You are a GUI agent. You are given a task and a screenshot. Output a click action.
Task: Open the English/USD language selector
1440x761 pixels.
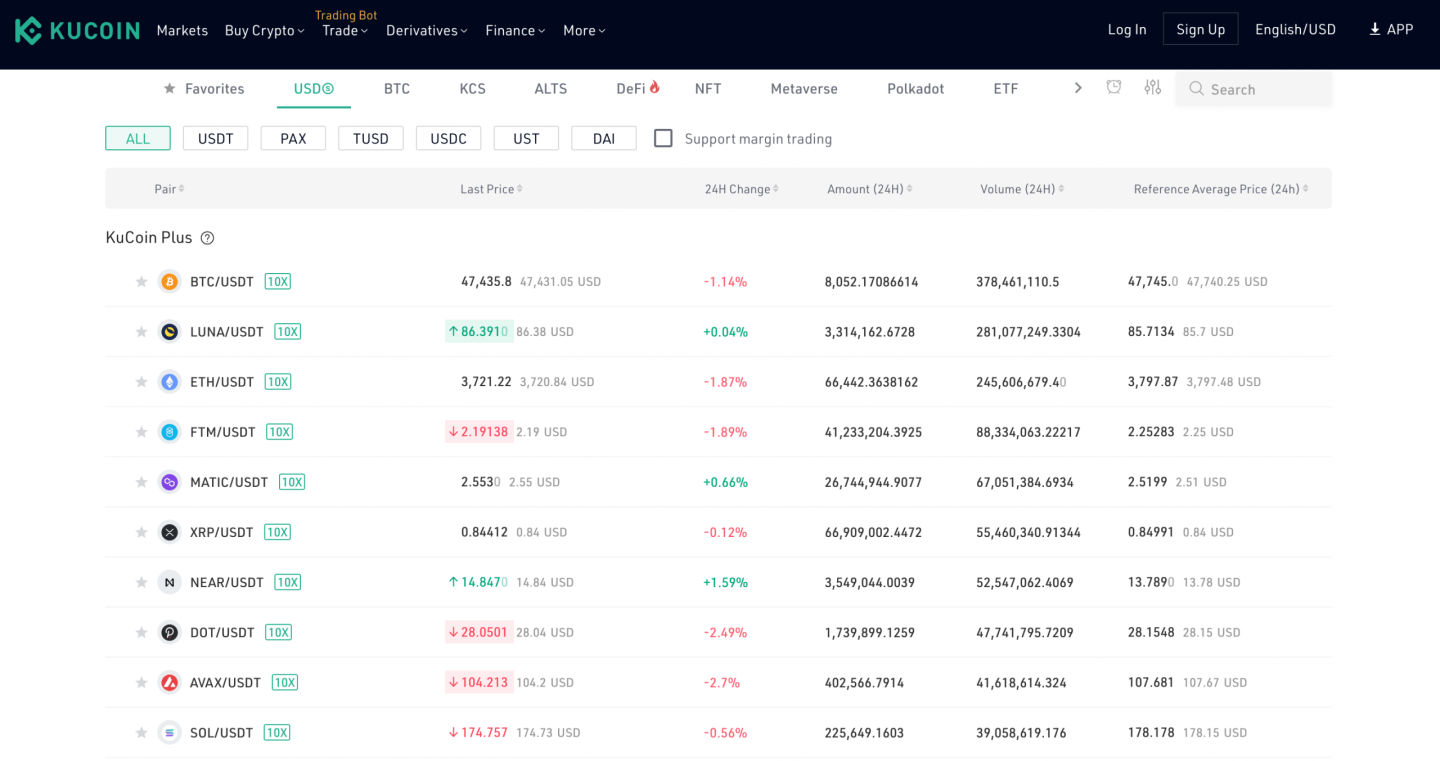[x=1295, y=29]
